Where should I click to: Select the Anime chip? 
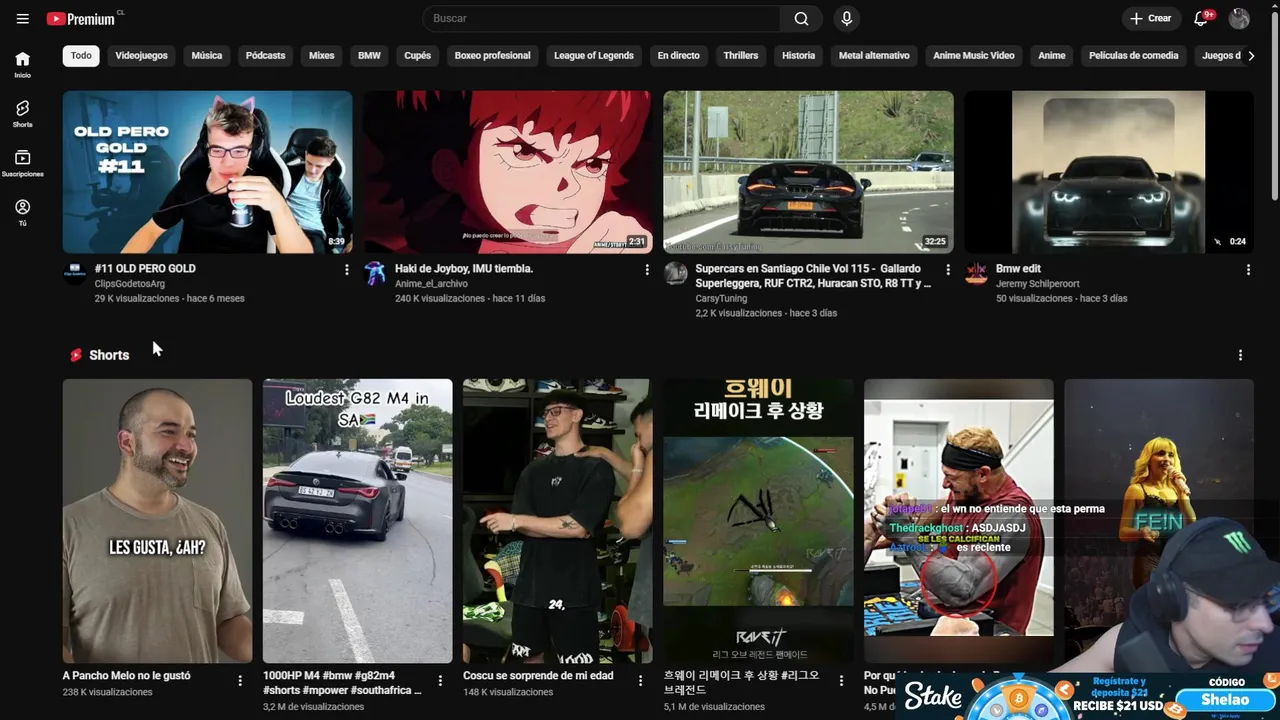1051,56
